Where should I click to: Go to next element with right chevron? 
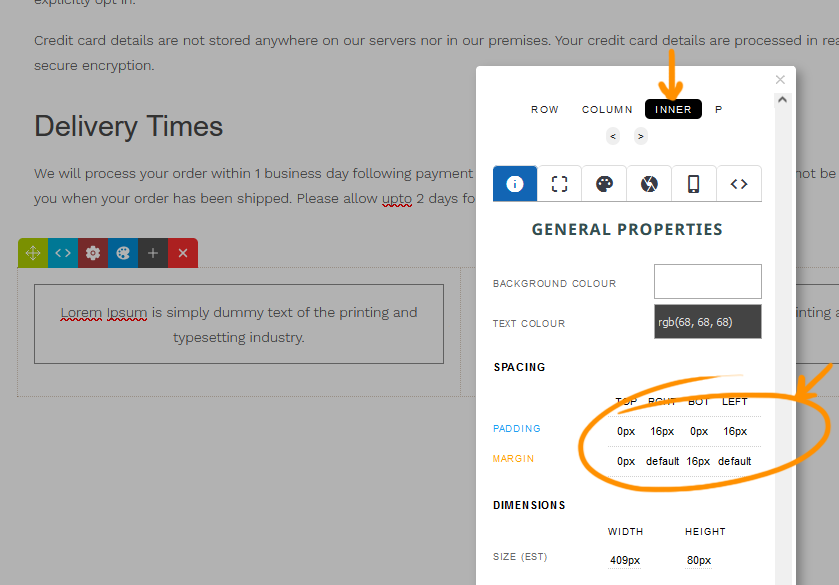(x=640, y=136)
